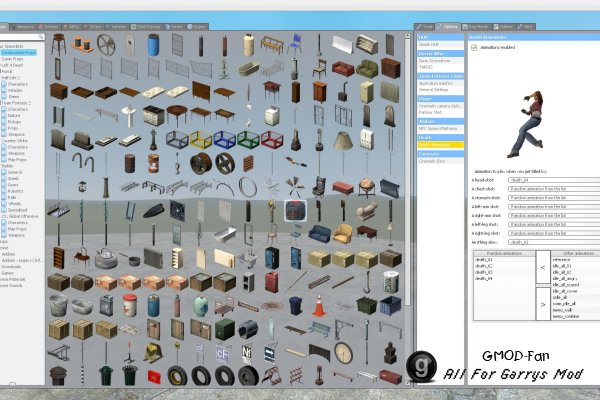Select the black wood stove prop

coord(343,92)
